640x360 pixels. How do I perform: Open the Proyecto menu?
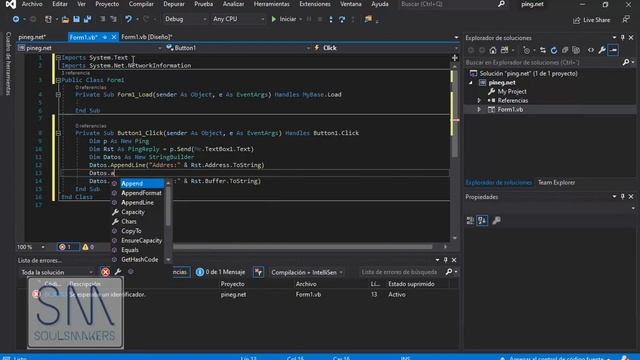107,4
